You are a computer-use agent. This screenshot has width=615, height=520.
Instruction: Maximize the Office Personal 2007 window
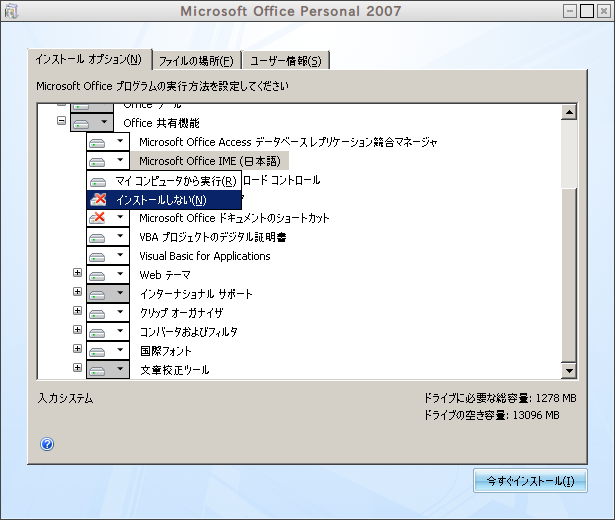coord(587,11)
